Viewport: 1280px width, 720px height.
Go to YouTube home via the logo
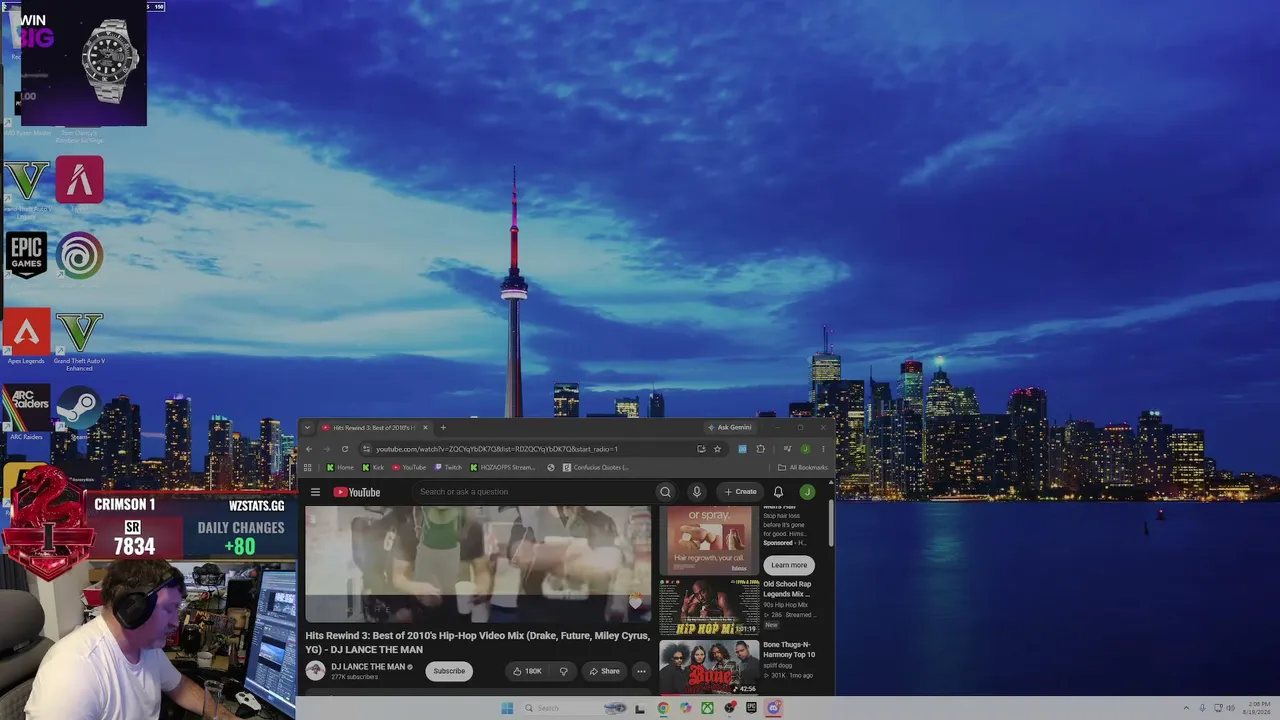357,492
